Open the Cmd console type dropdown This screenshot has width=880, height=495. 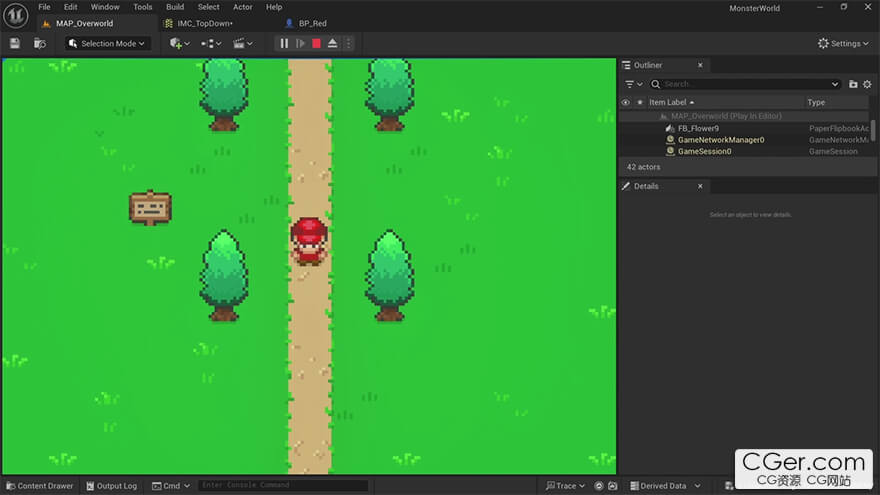point(171,486)
